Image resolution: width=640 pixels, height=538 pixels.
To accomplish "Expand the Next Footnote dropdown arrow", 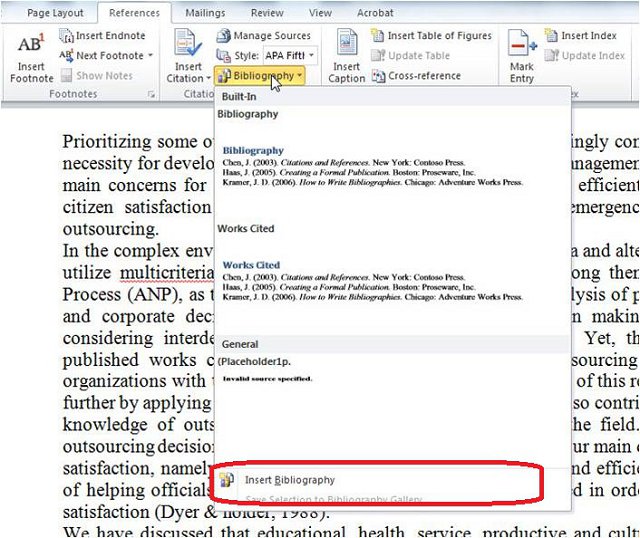I will pos(151,56).
